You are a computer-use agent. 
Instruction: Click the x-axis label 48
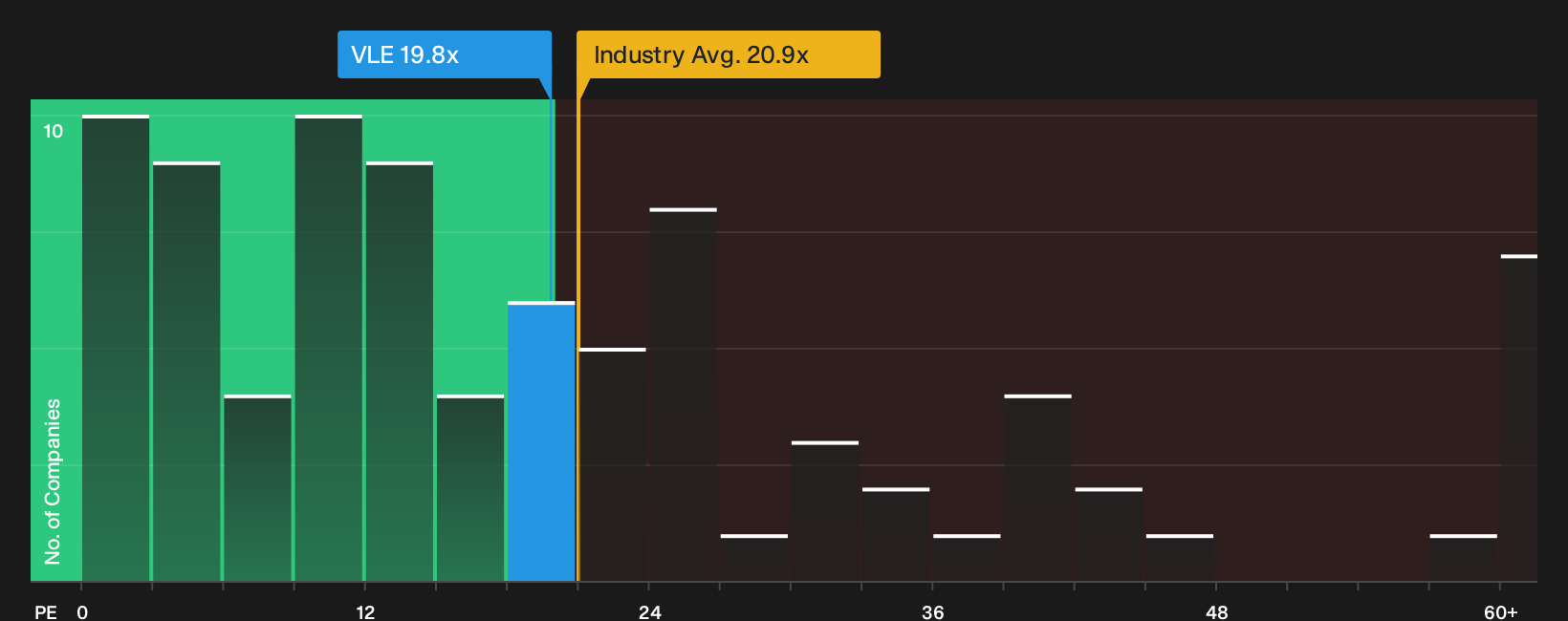click(1216, 612)
